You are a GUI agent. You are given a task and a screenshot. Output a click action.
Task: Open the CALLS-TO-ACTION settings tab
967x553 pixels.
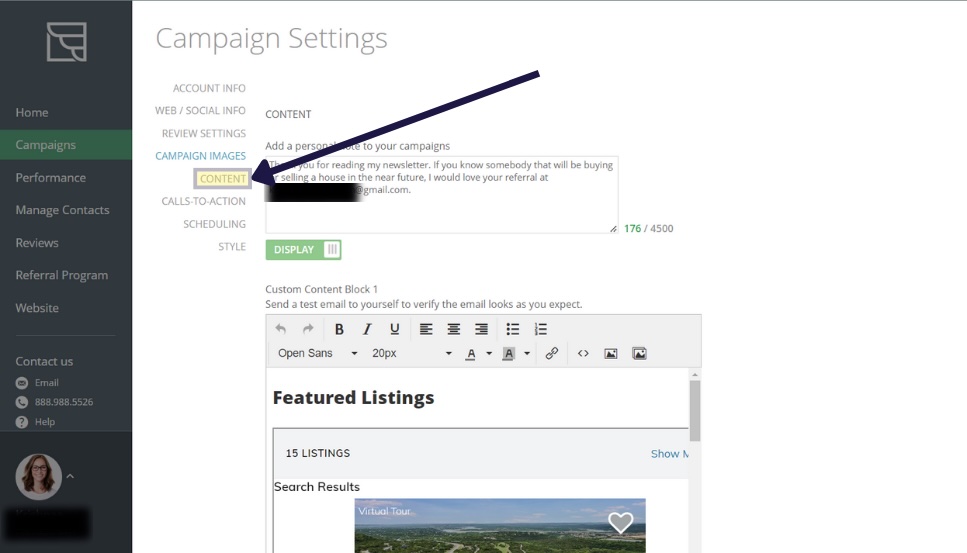point(204,201)
